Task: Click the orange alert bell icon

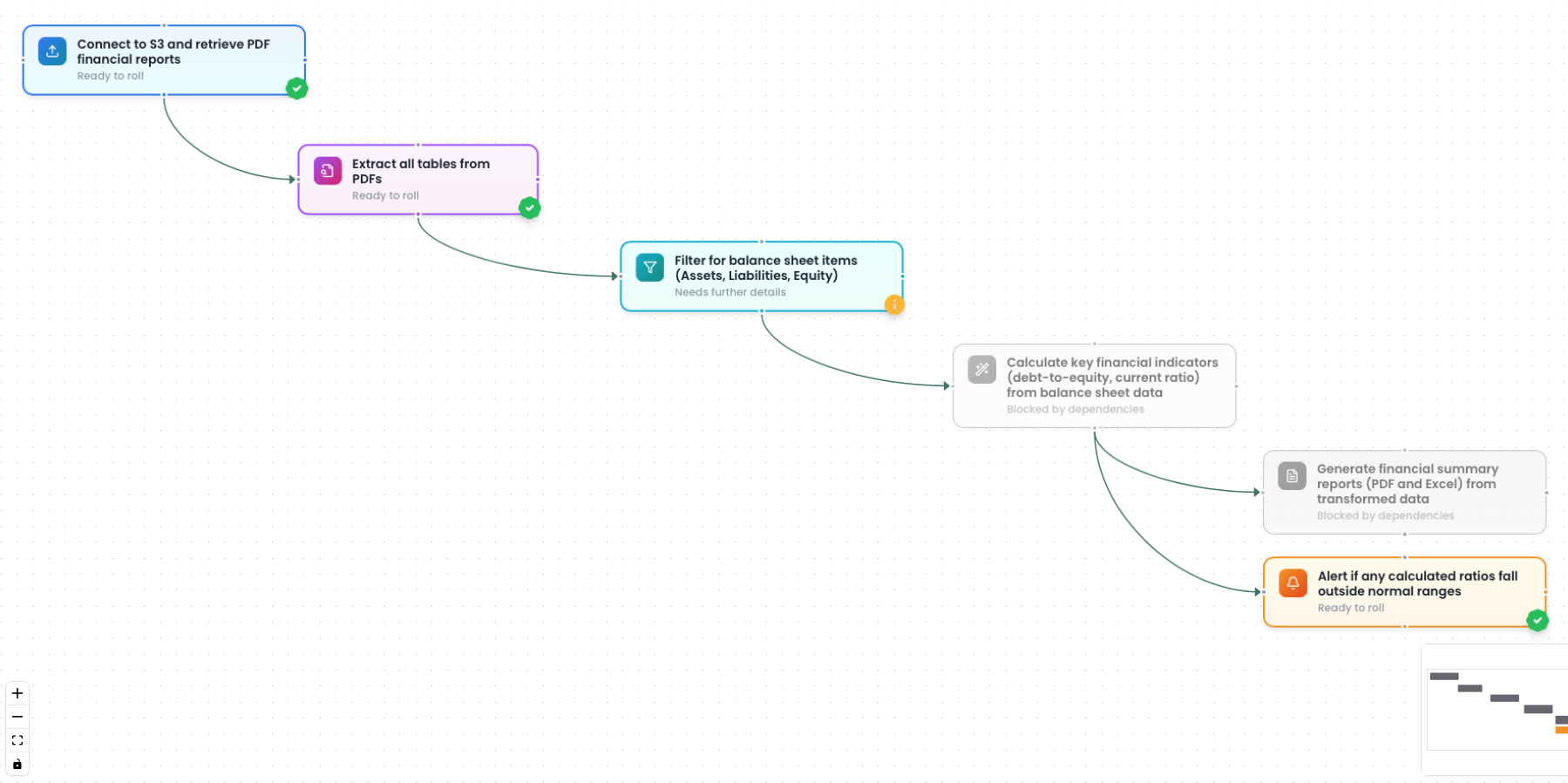Action: tap(1293, 583)
